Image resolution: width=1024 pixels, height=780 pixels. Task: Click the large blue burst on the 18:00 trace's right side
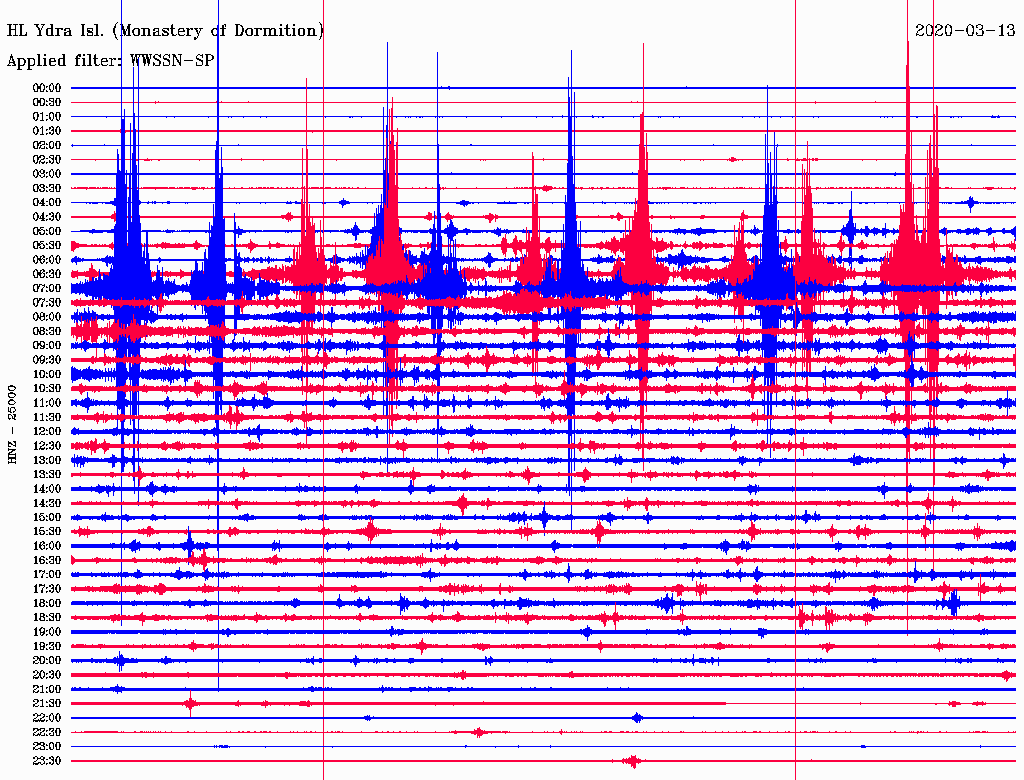coord(951,603)
